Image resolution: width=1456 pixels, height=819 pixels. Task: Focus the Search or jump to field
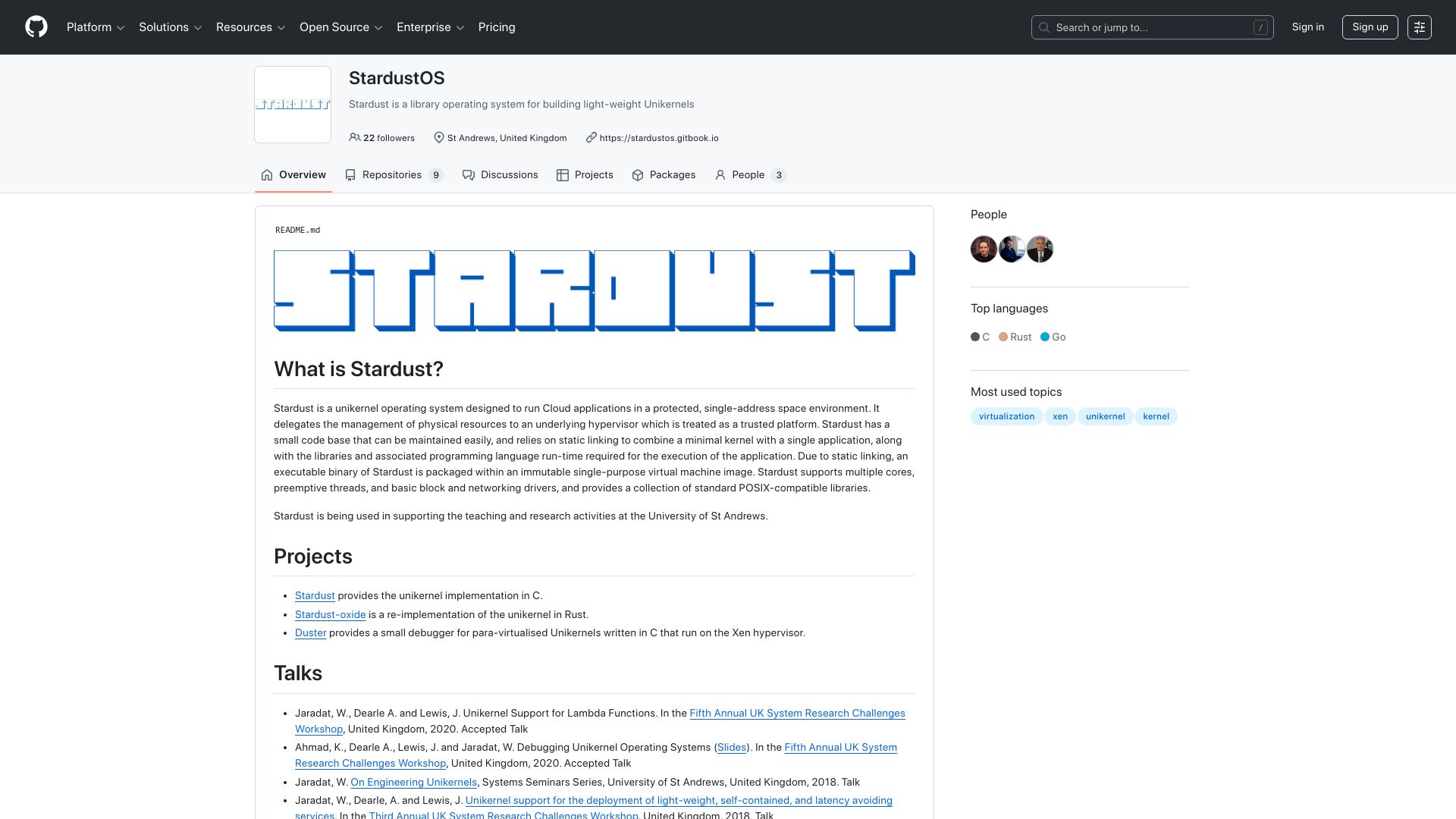pyautogui.click(x=1152, y=27)
